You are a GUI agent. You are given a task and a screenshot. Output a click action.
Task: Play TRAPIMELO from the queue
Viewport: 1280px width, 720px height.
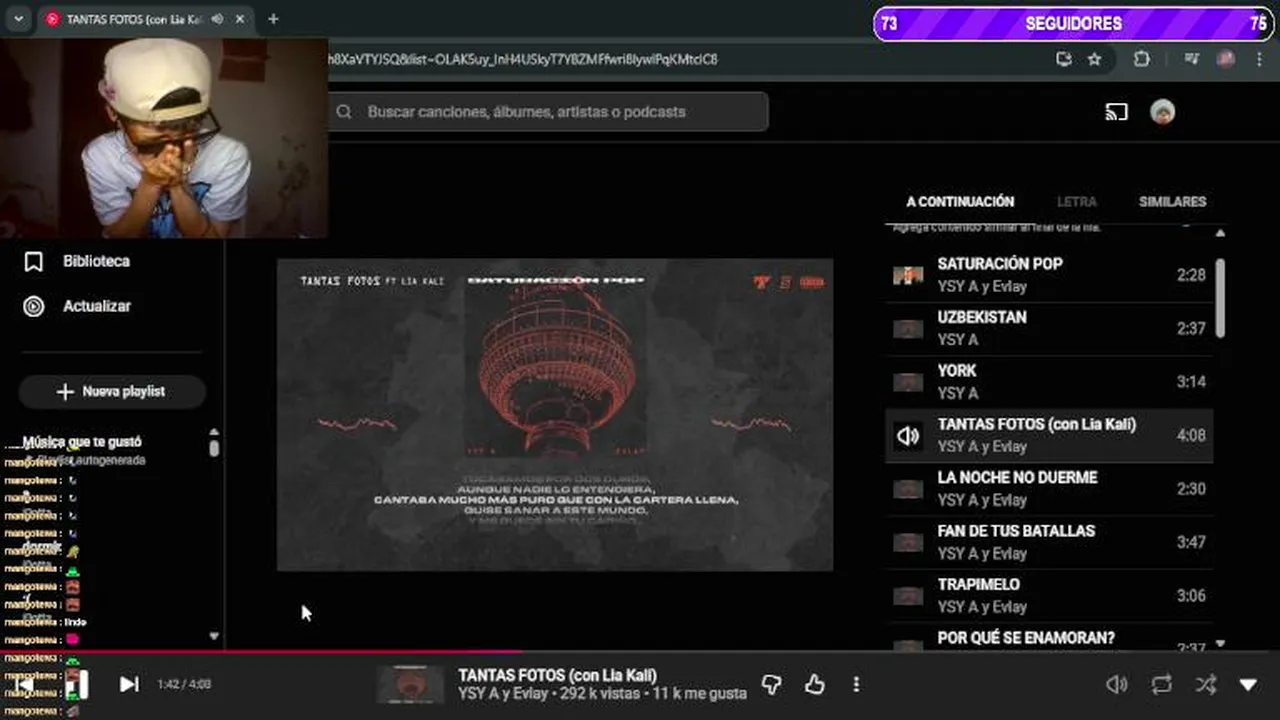(1049, 596)
